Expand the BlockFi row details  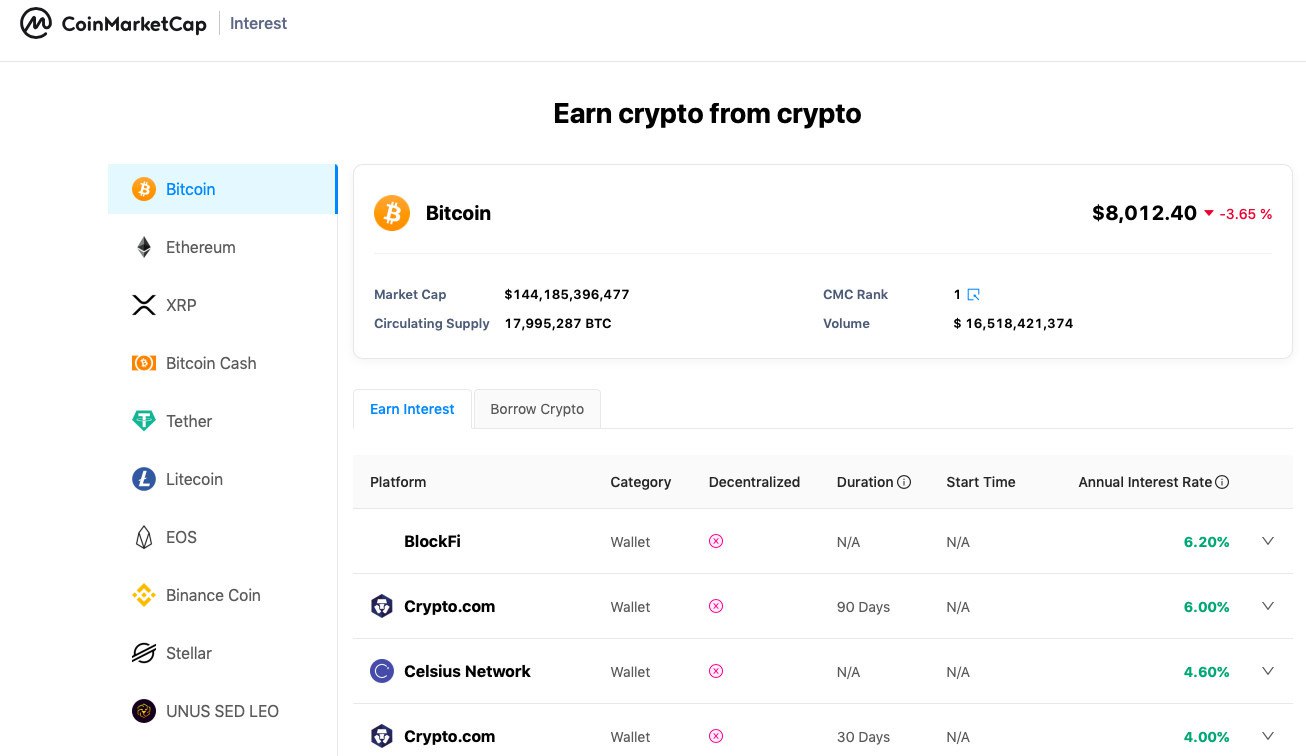[1268, 541]
